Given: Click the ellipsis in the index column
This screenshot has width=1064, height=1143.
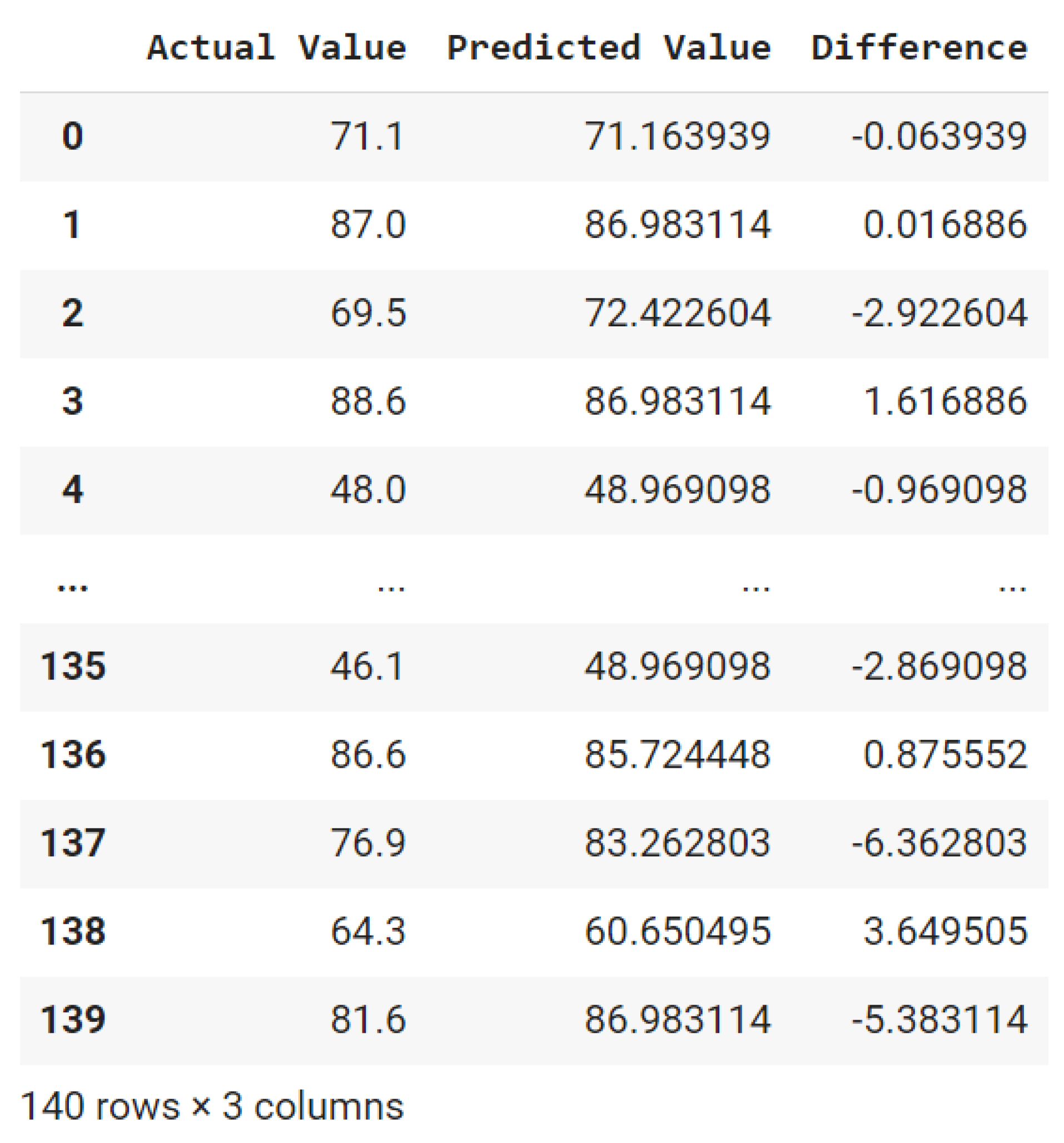Looking at the screenshot, I should (x=72, y=587).
